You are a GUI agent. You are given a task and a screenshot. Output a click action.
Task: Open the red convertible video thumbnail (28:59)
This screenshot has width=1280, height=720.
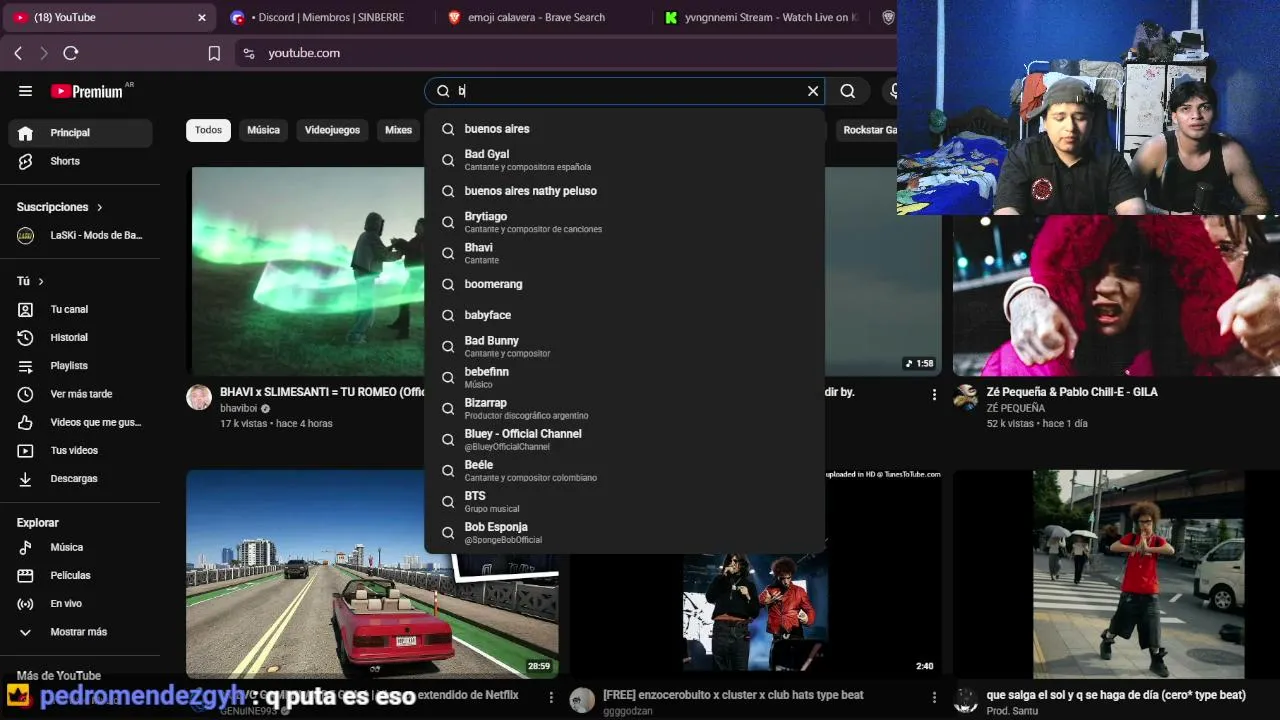[x=372, y=574]
